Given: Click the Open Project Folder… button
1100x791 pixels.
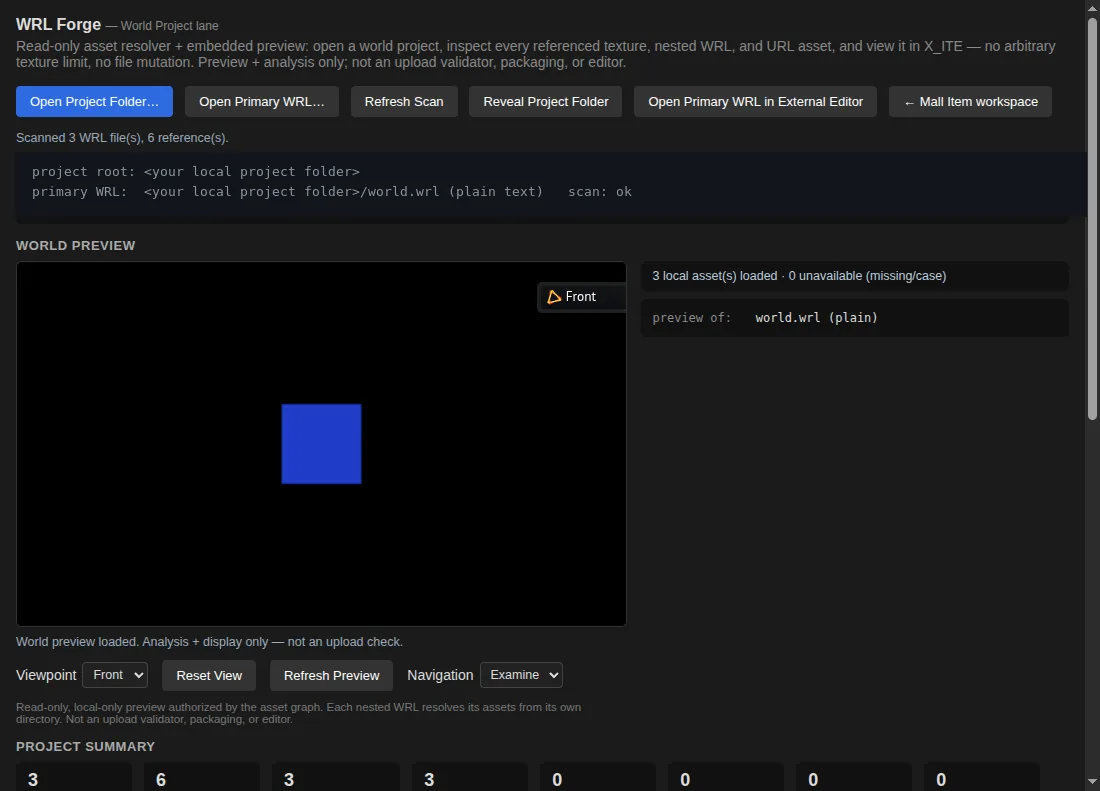Looking at the screenshot, I should pyautogui.click(x=94, y=102).
